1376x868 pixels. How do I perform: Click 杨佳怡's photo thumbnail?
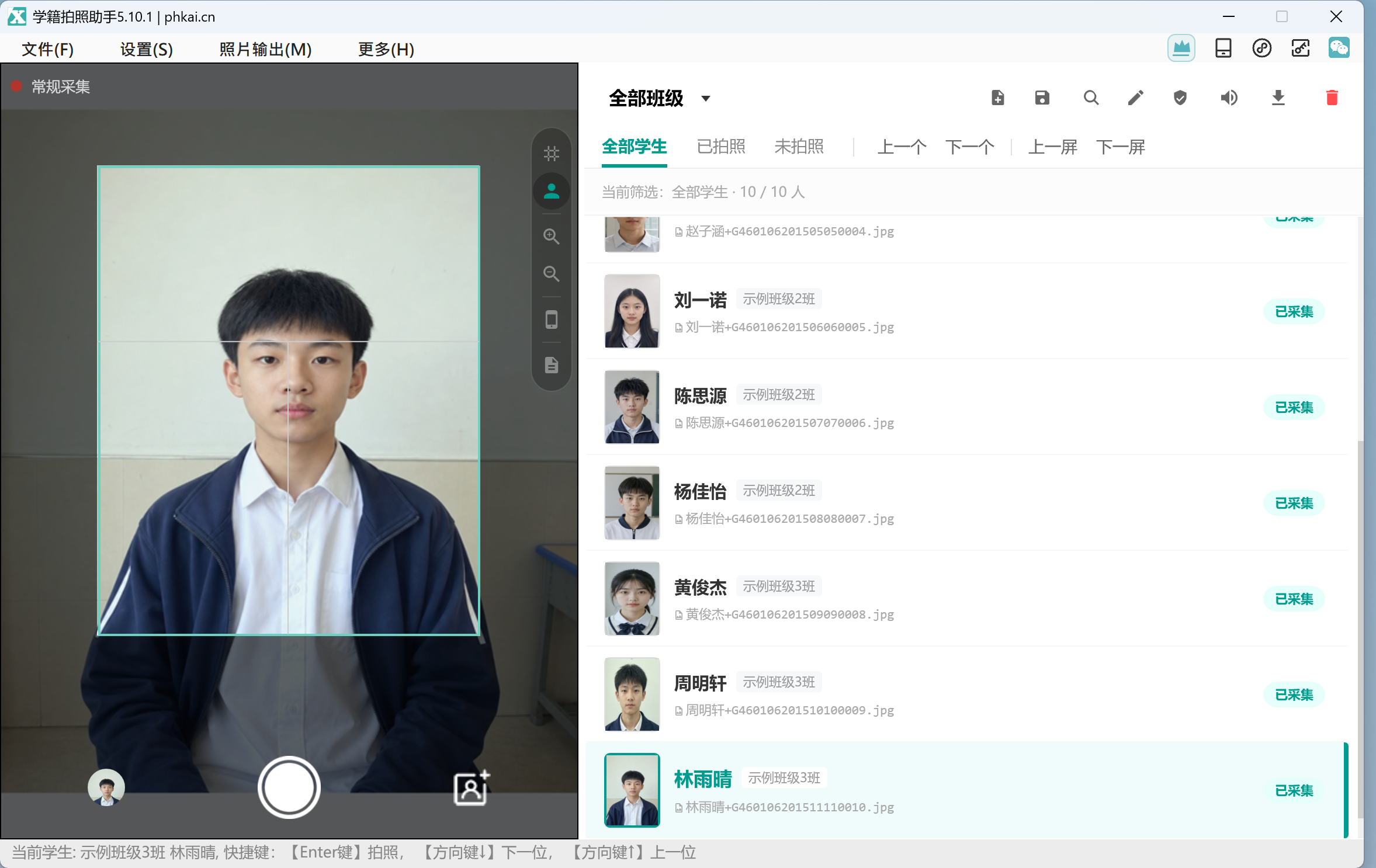pyautogui.click(x=632, y=503)
